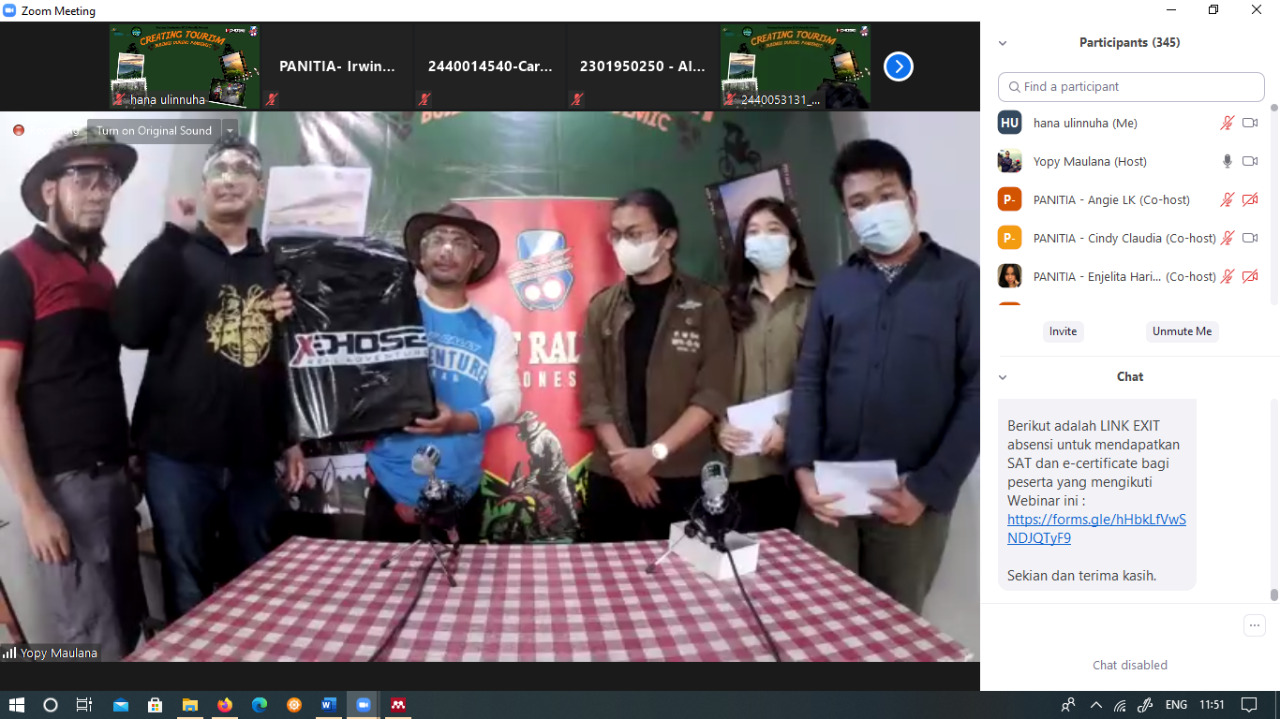Open Firefox from the taskbar

point(224,705)
